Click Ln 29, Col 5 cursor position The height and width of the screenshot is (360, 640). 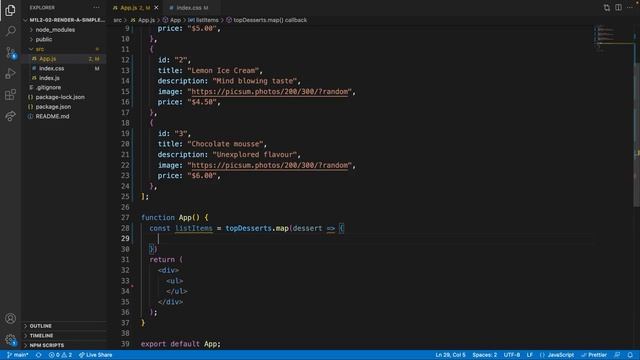point(450,355)
